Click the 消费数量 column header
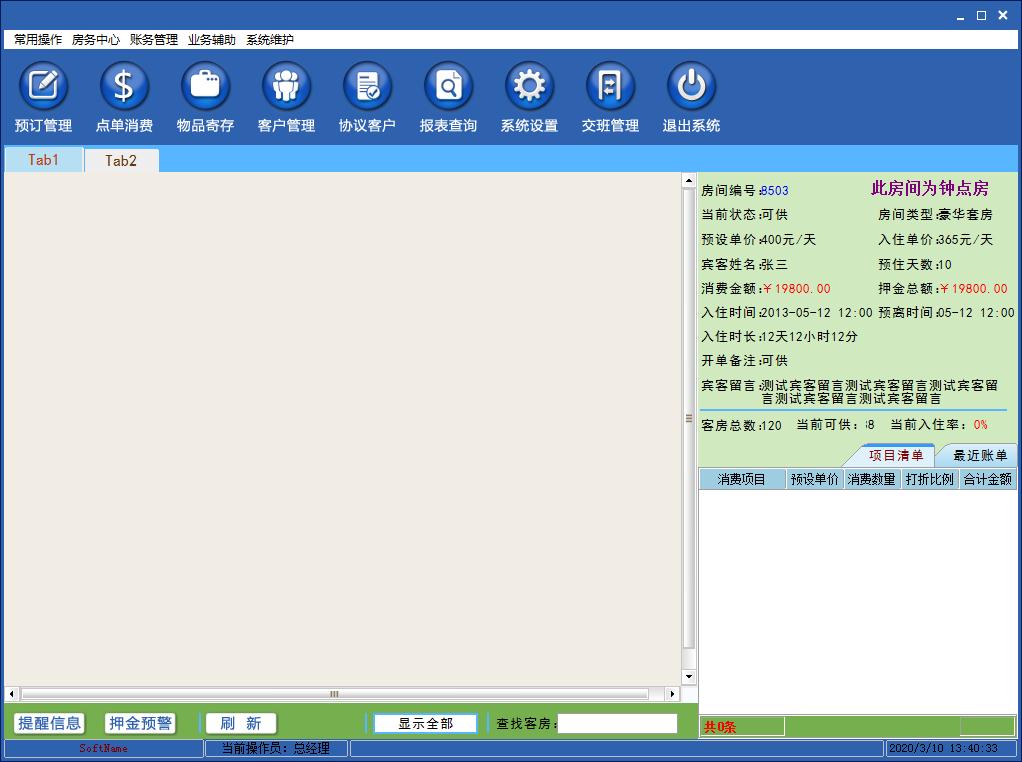The image size is (1022, 762). [871, 479]
